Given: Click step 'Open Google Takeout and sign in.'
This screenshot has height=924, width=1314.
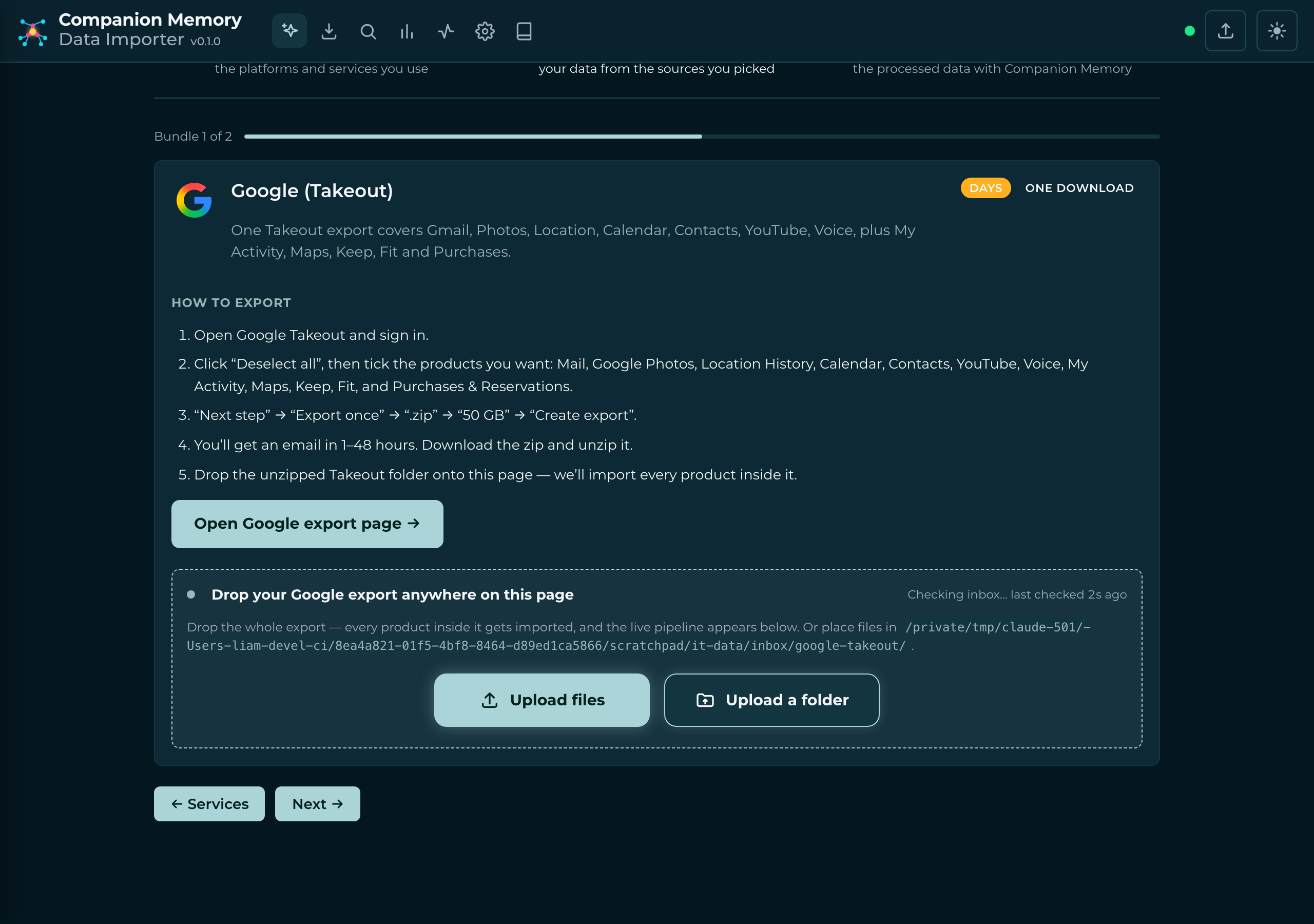Looking at the screenshot, I should click(x=312, y=335).
